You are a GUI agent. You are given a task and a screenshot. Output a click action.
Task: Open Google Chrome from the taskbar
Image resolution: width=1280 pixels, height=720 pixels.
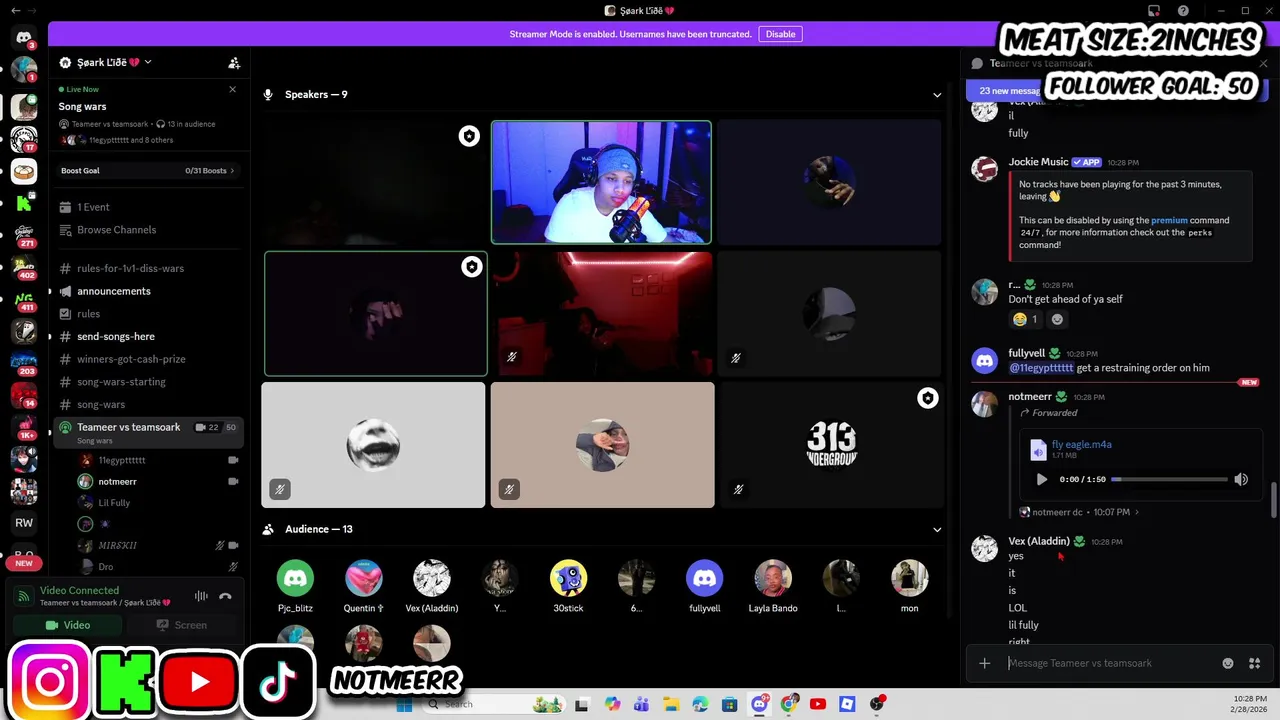click(789, 704)
